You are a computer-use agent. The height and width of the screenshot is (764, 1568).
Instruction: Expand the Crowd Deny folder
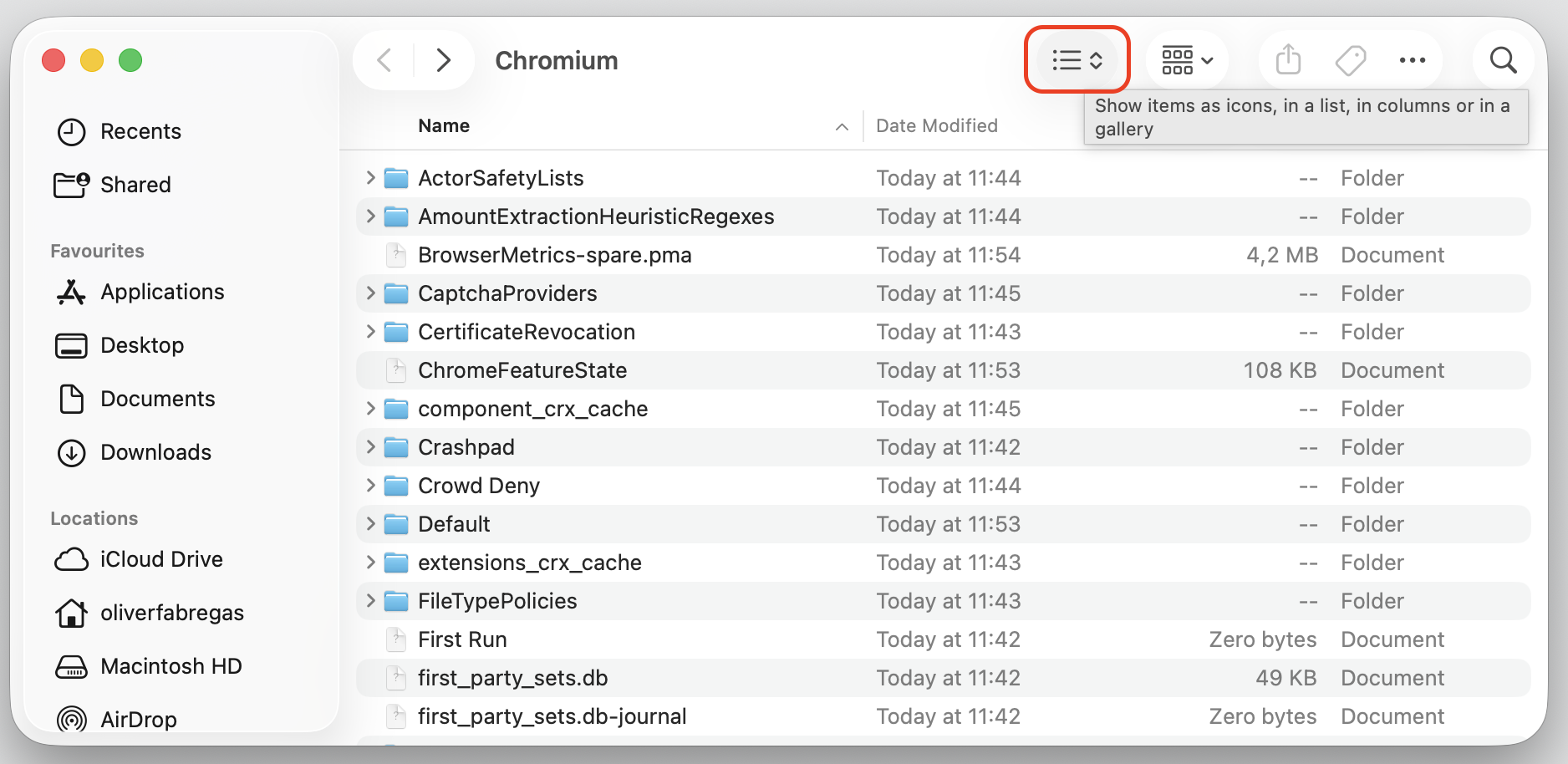tap(370, 486)
